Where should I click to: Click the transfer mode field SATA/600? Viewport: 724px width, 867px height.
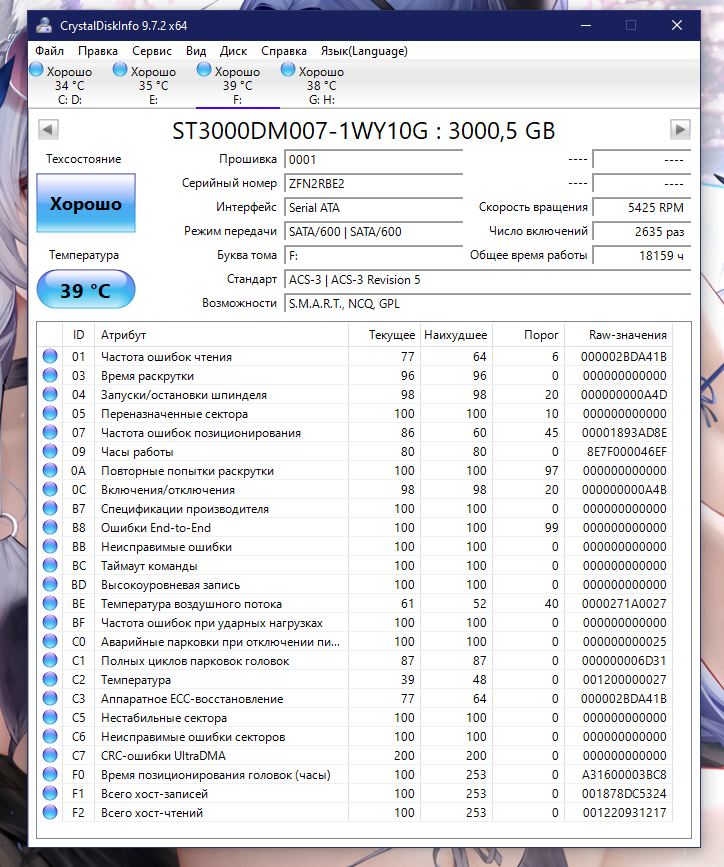(x=373, y=232)
